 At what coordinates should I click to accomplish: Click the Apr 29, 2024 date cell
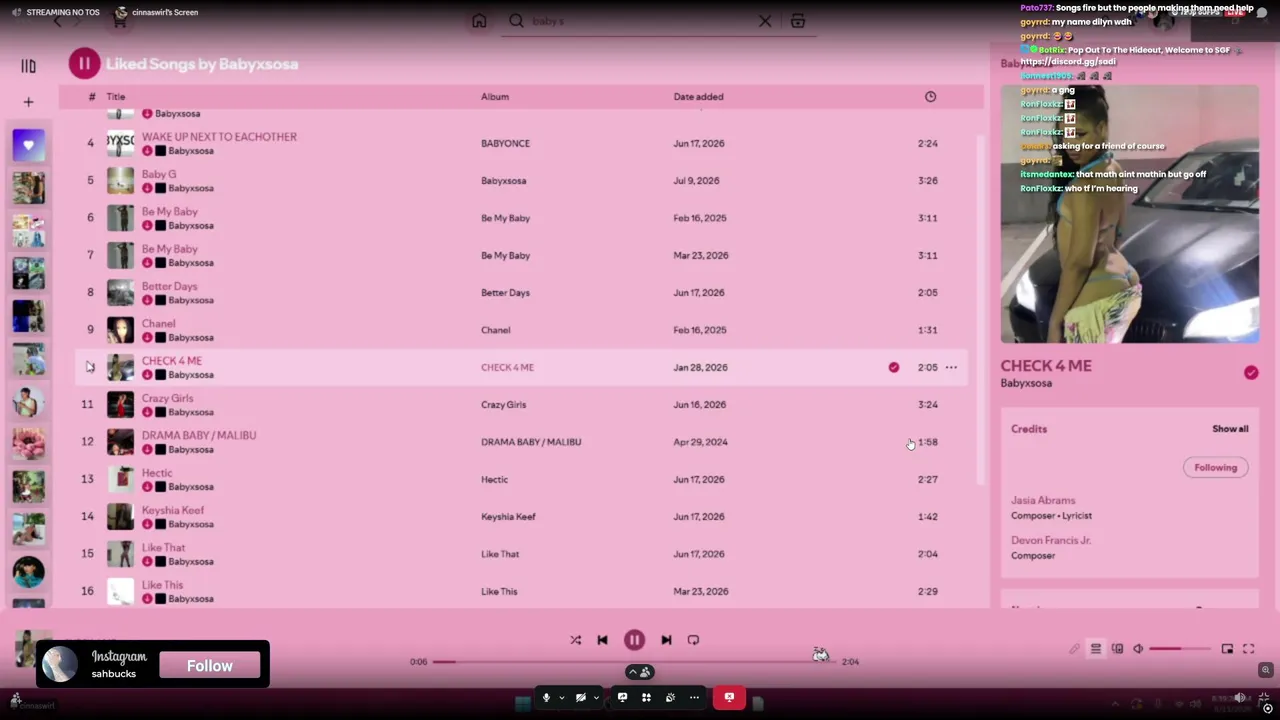point(701,442)
